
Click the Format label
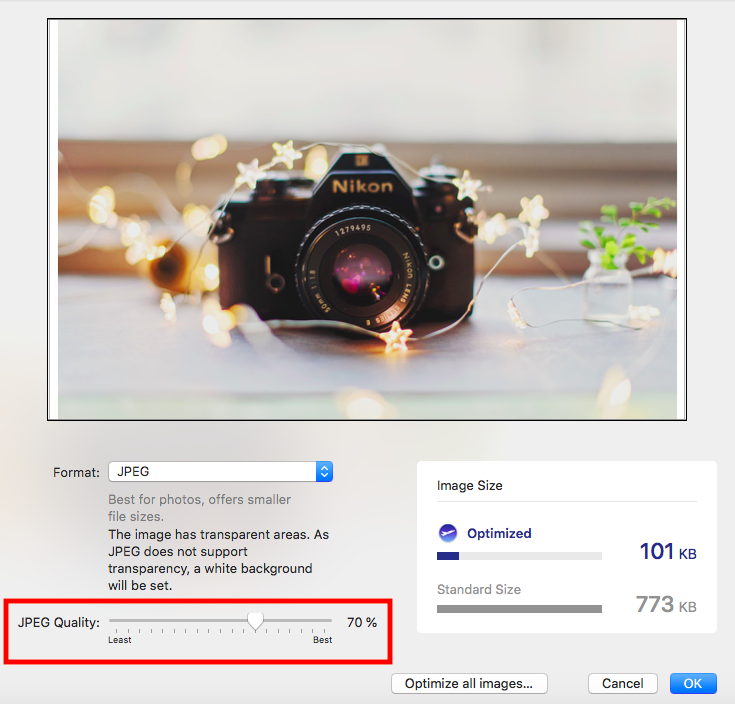(x=76, y=472)
